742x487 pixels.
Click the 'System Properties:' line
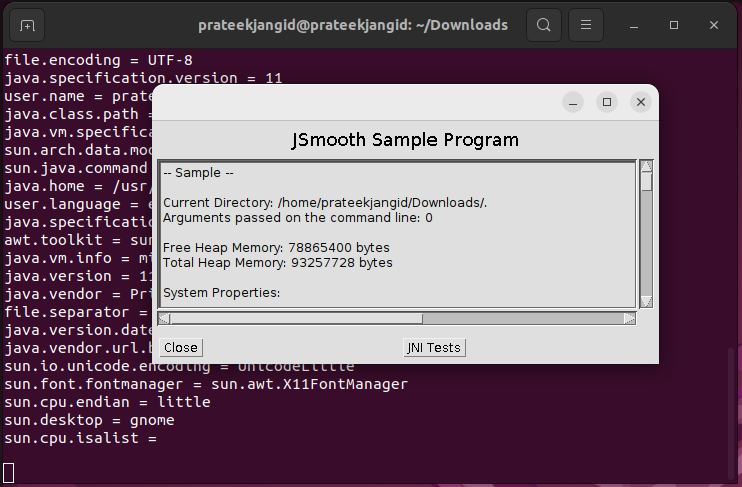pos(221,292)
